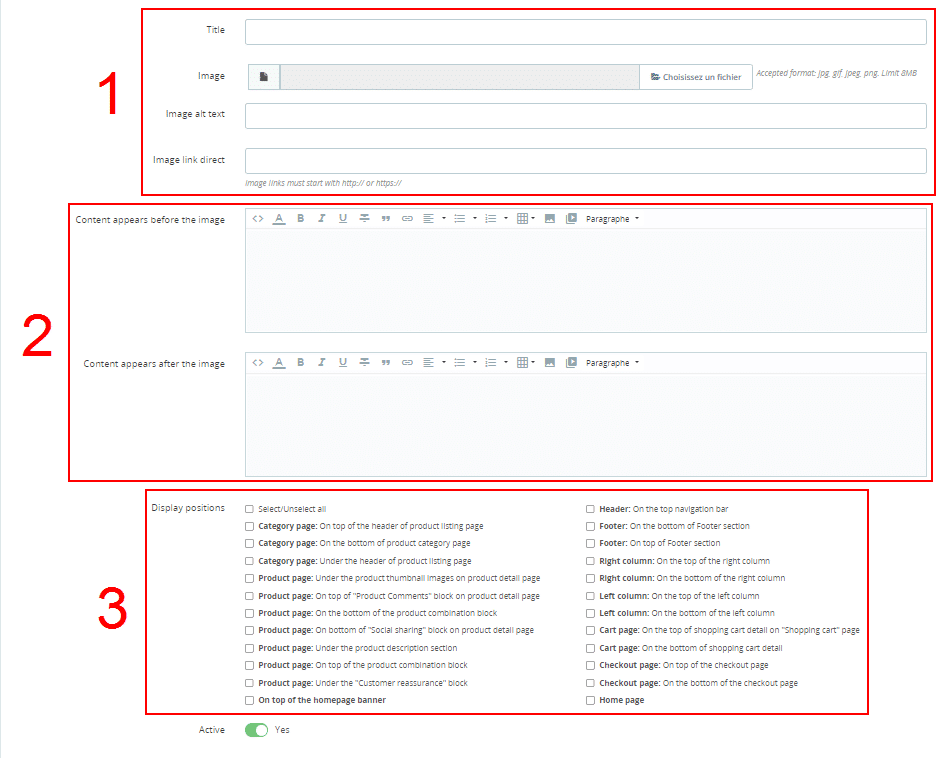Click underline icon in before-image editor toolbar
This screenshot has height=758, width=940.
pyautogui.click(x=343, y=219)
